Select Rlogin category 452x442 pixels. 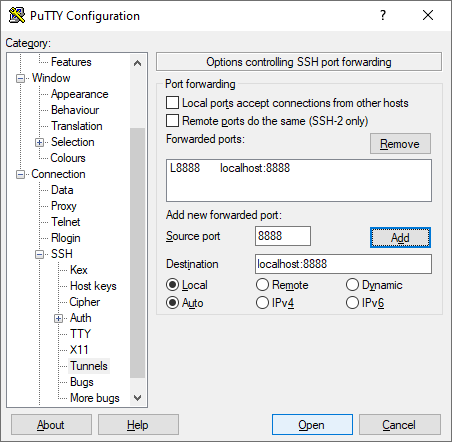pos(65,238)
